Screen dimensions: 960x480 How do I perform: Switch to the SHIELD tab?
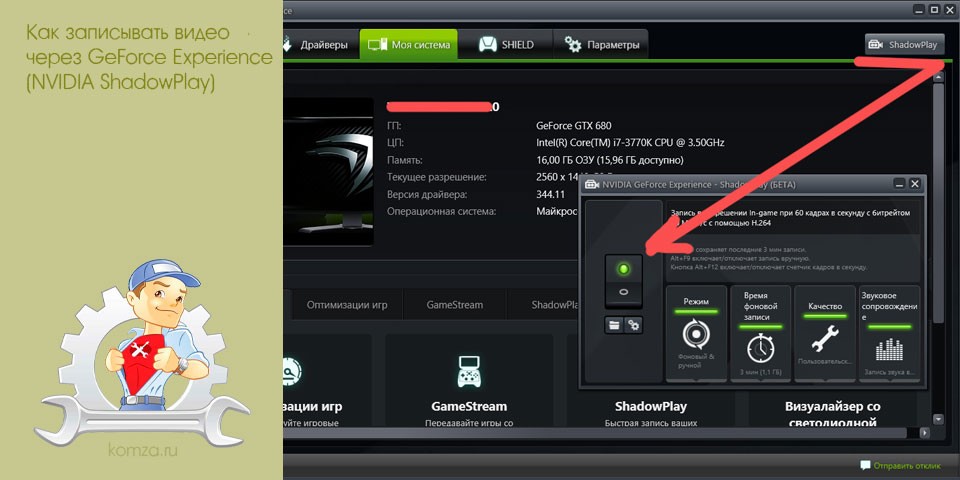[506, 45]
